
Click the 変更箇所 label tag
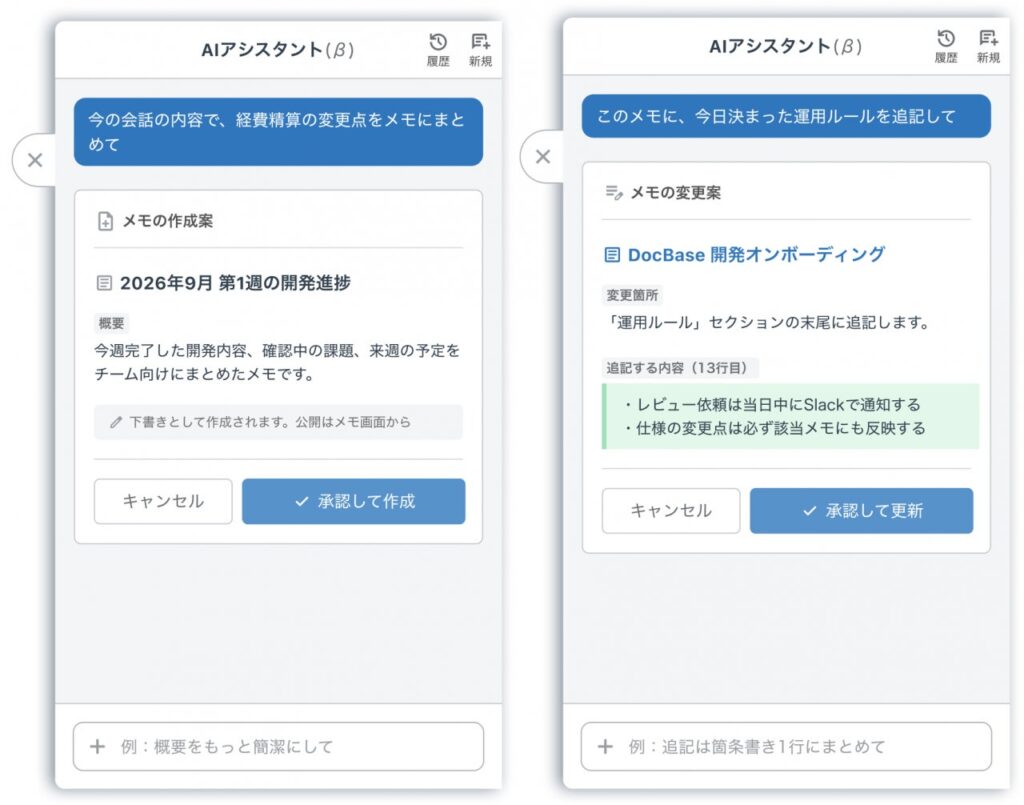coord(632,295)
